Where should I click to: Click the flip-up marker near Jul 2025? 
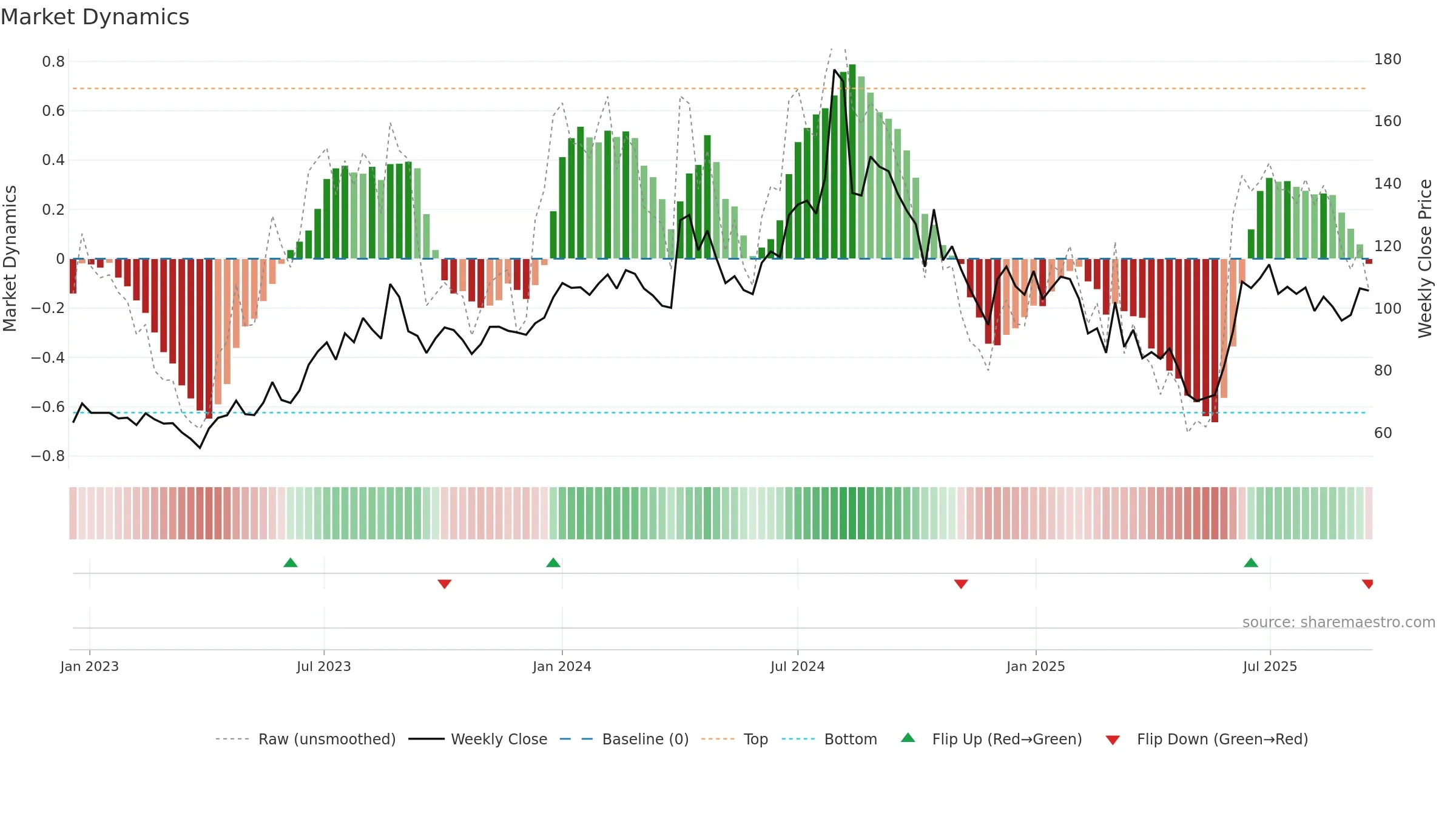pyautogui.click(x=1251, y=562)
